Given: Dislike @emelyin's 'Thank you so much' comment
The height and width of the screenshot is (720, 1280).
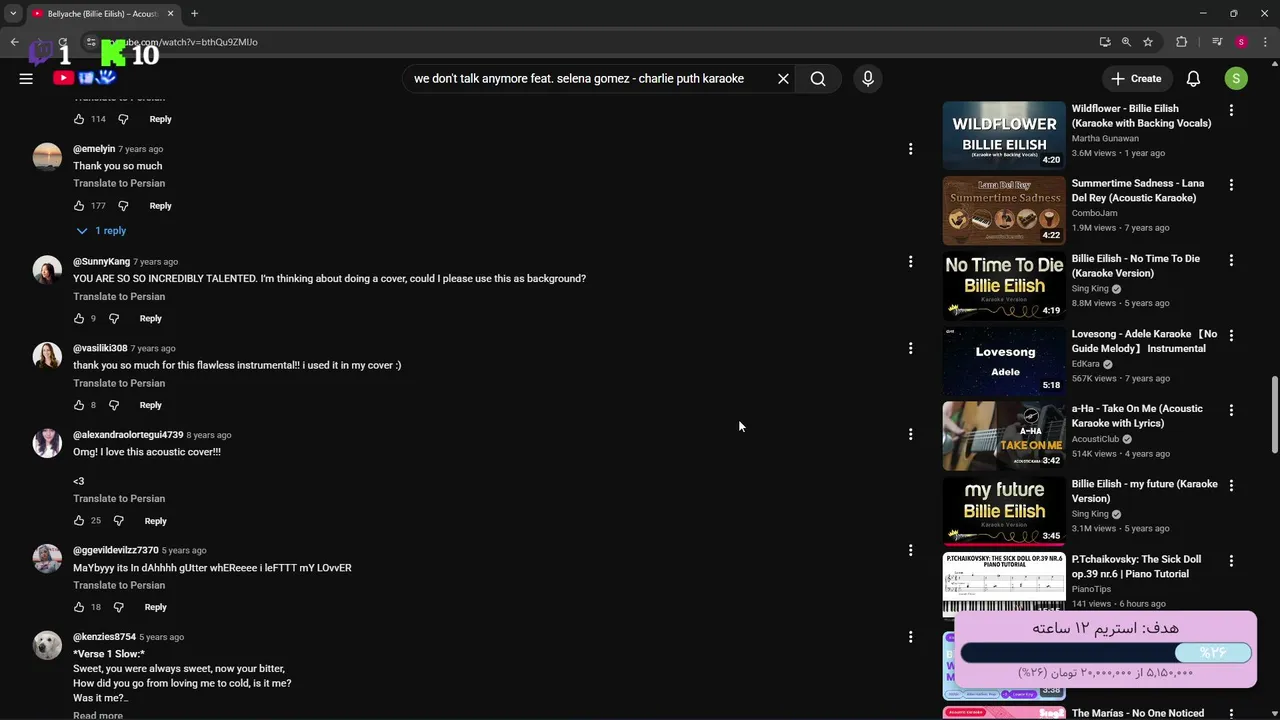Looking at the screenshot, I should click(123, 205).
